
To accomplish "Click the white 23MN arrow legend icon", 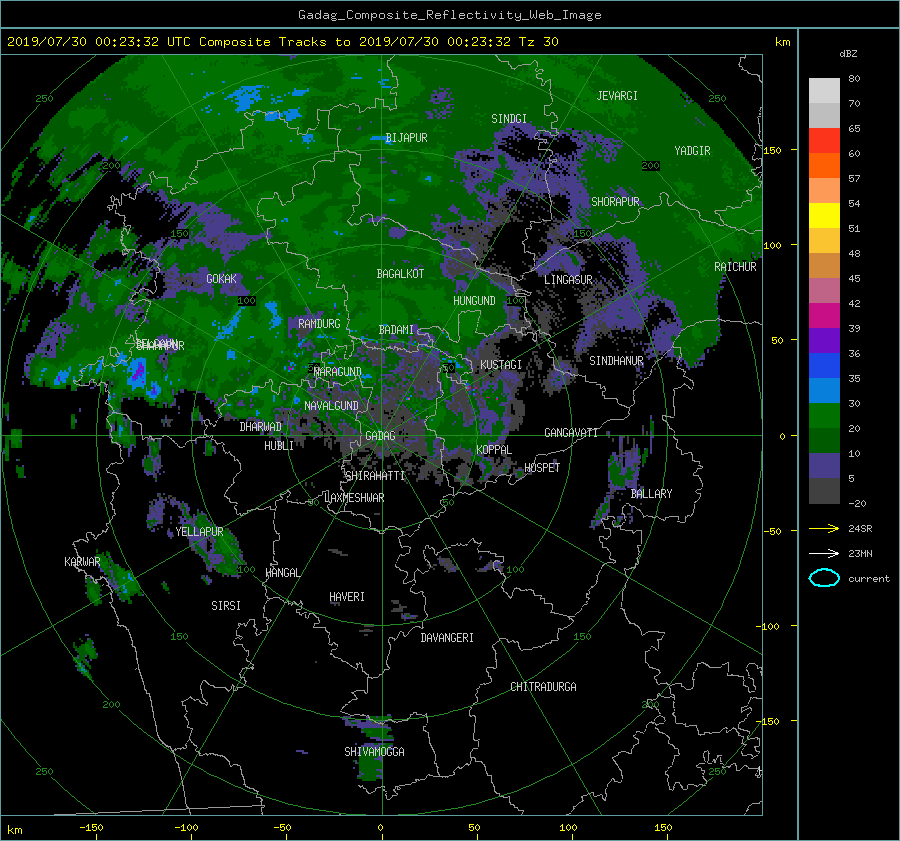I will [824, 553].
